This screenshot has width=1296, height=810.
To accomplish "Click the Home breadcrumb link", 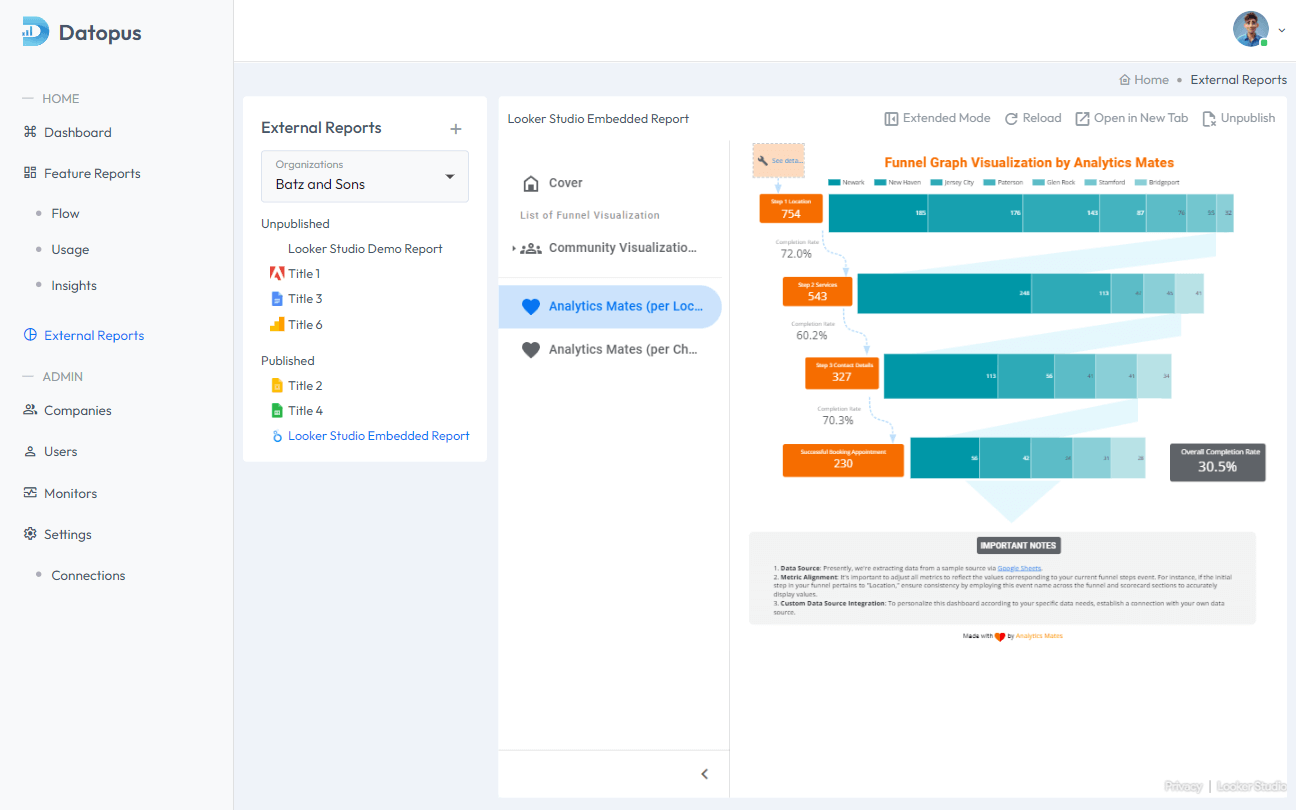I will (1151, 80).
